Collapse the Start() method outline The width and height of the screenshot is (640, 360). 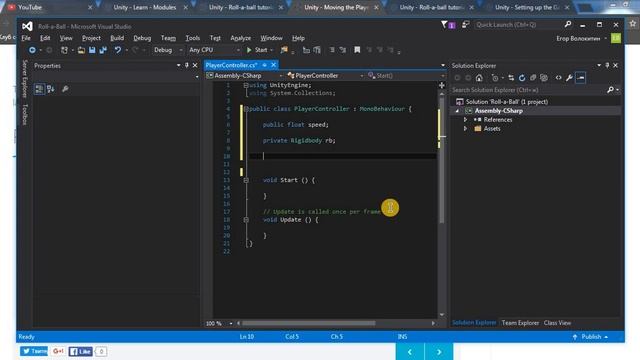click(x=246, y=180)
